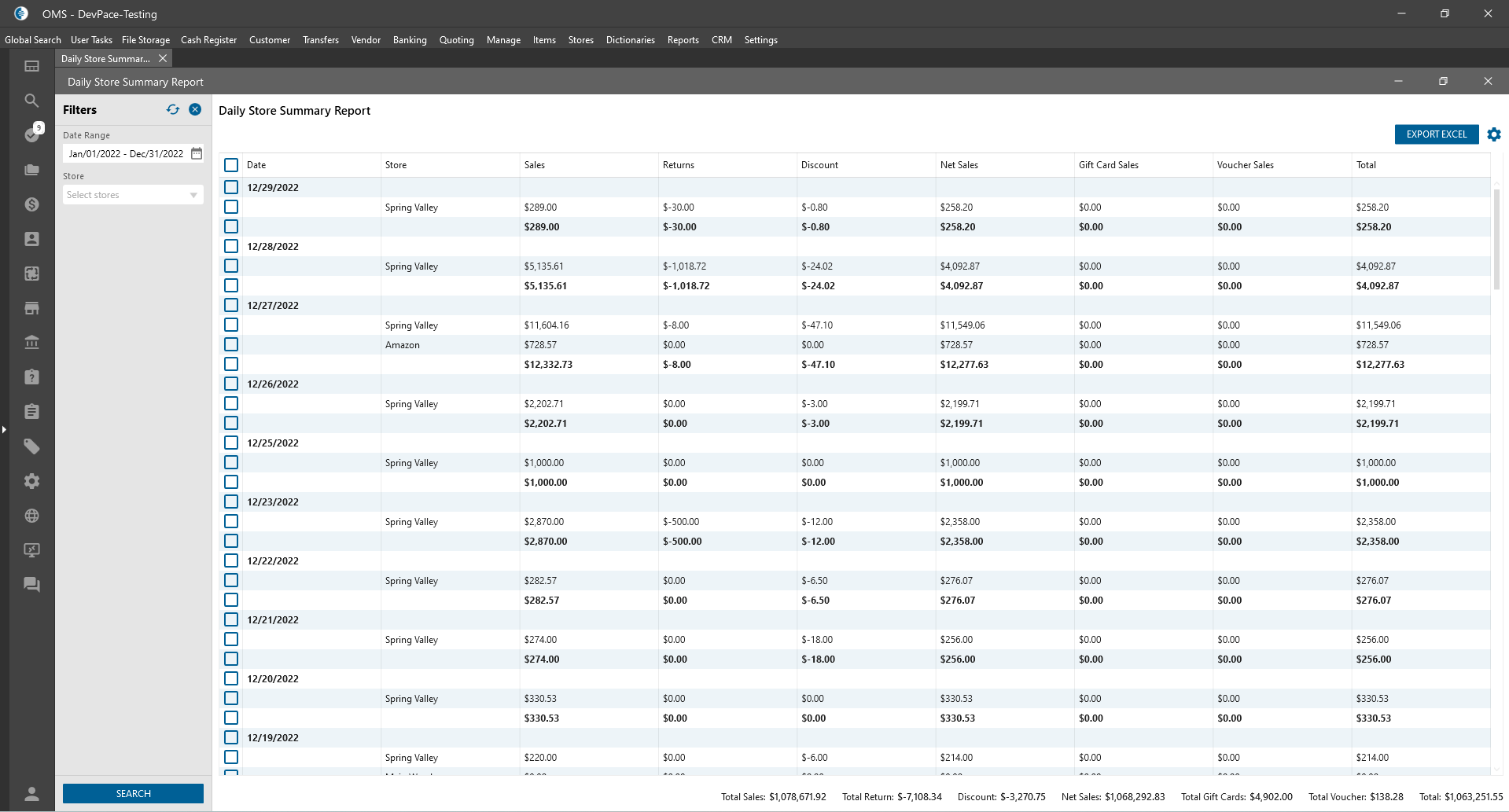Screen dimensions: 1509x812
Task: Expand the collapsed sidebar arrow
Action: 4,429
